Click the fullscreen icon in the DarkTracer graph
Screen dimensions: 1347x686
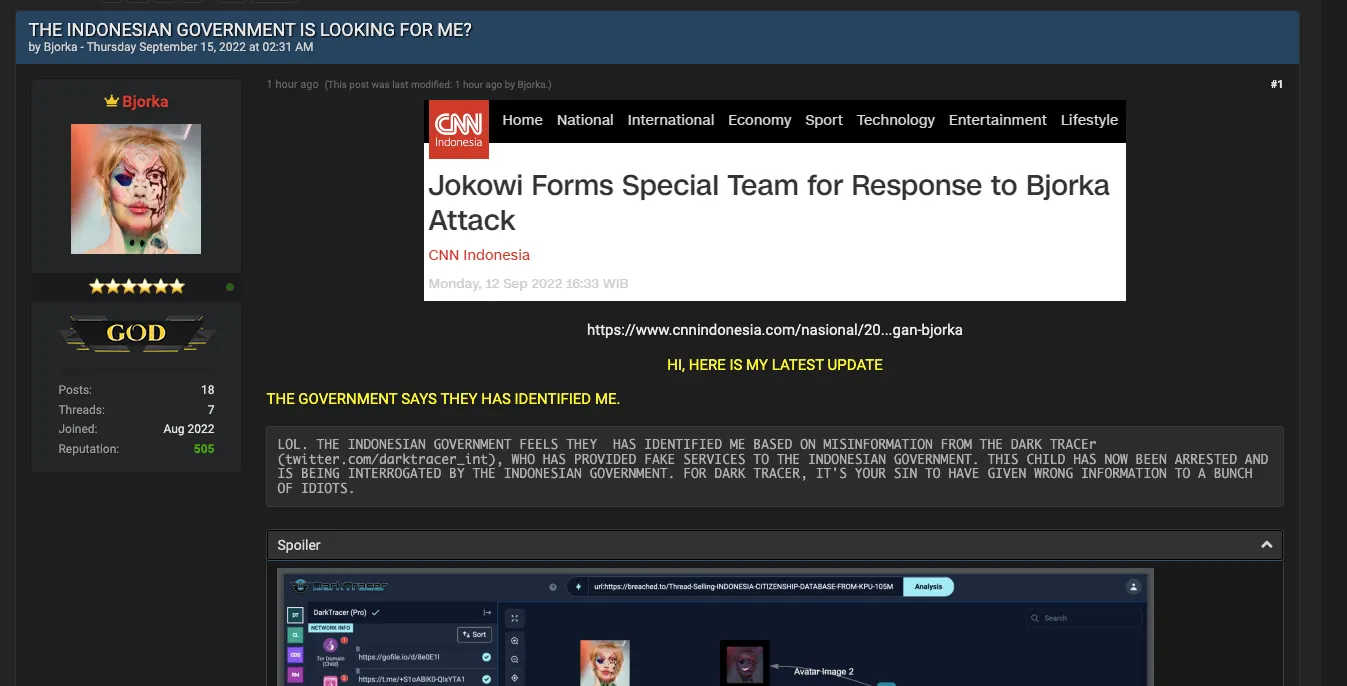point(515,618)
